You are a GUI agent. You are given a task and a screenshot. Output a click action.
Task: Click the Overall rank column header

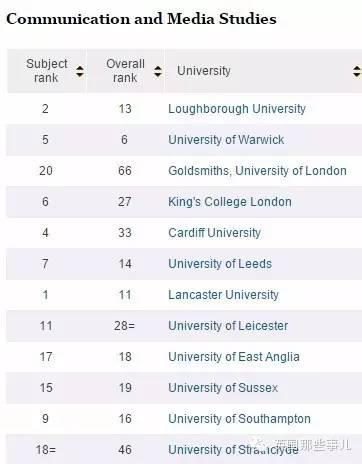(125, 71)
